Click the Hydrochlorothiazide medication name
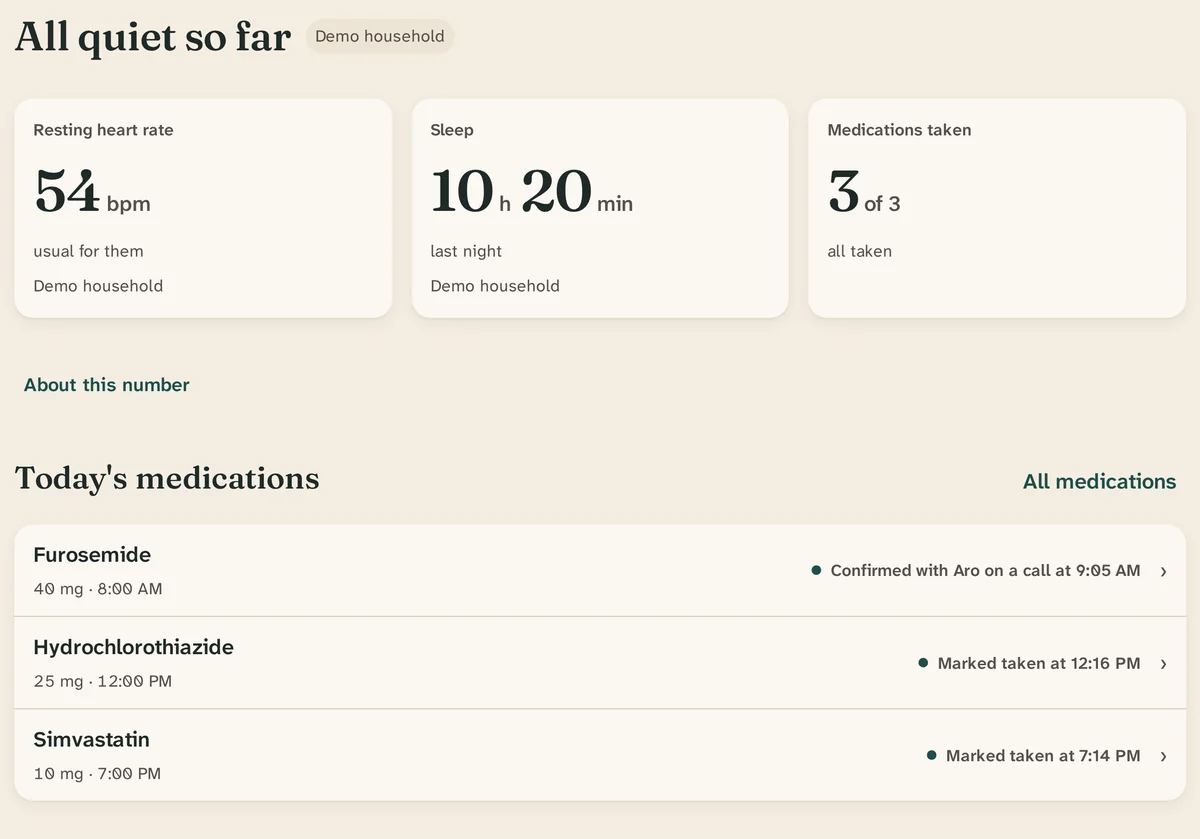This screenshot has width=1200, height=839. (x=133, y=647)
